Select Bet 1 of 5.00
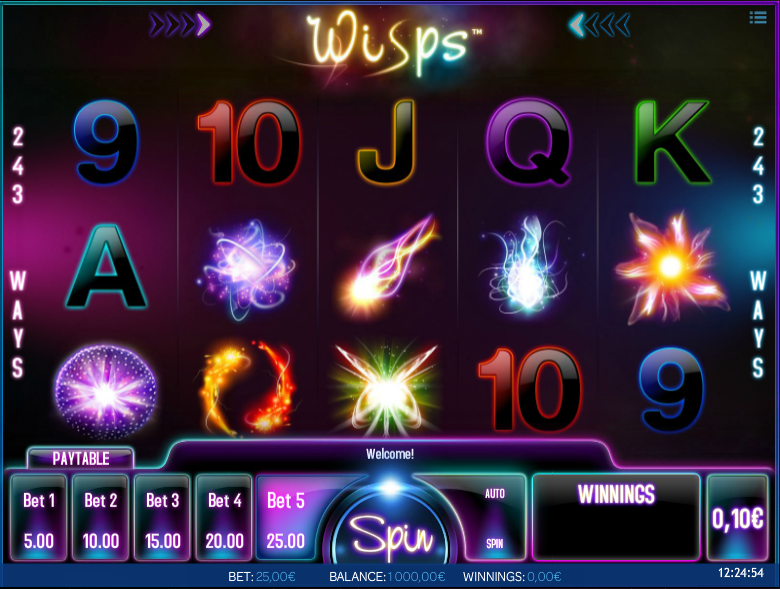The width and height of the screenshot is (780, 589). tap(38, 518)
